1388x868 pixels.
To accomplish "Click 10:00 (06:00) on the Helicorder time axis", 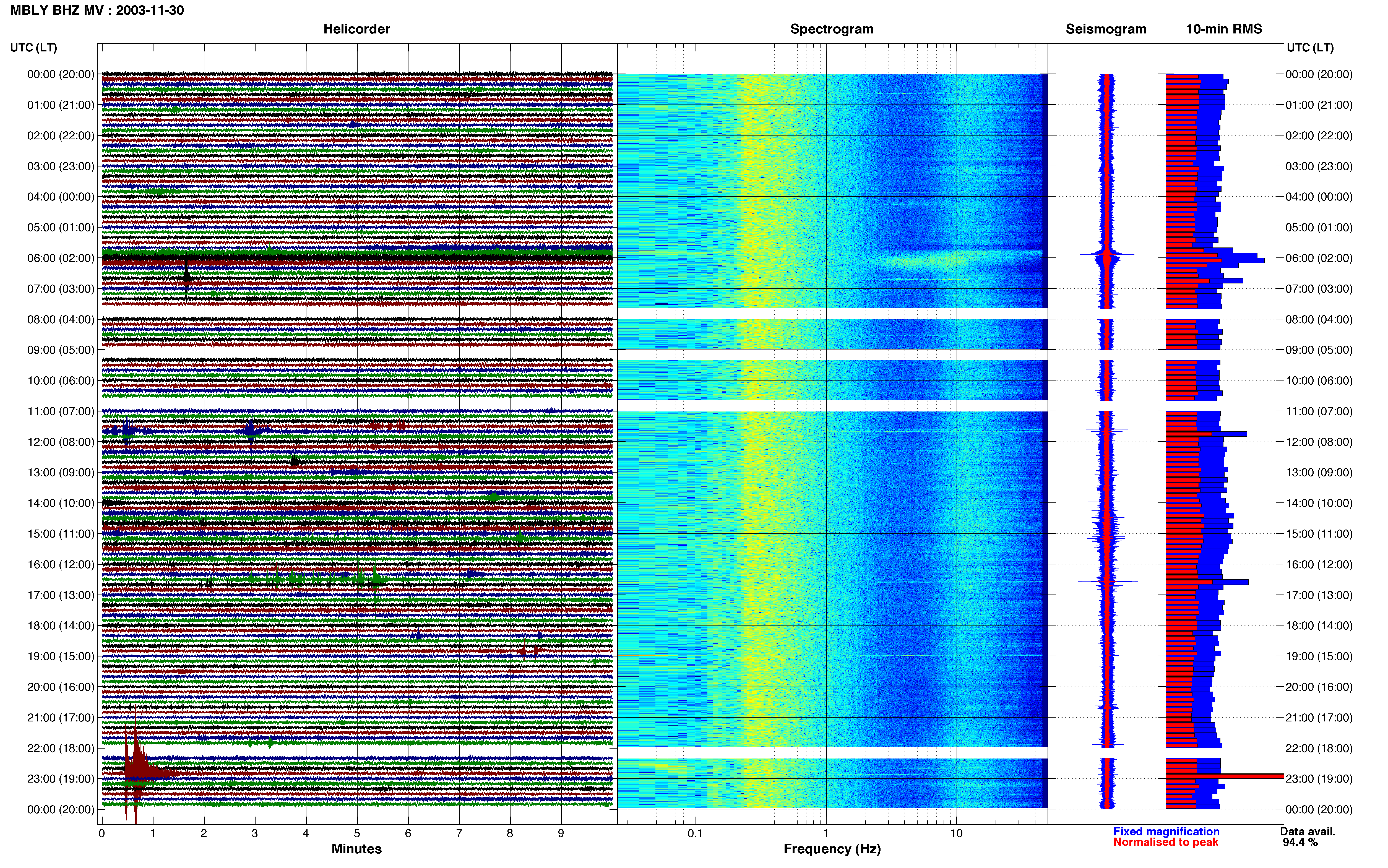I will 61,380.
